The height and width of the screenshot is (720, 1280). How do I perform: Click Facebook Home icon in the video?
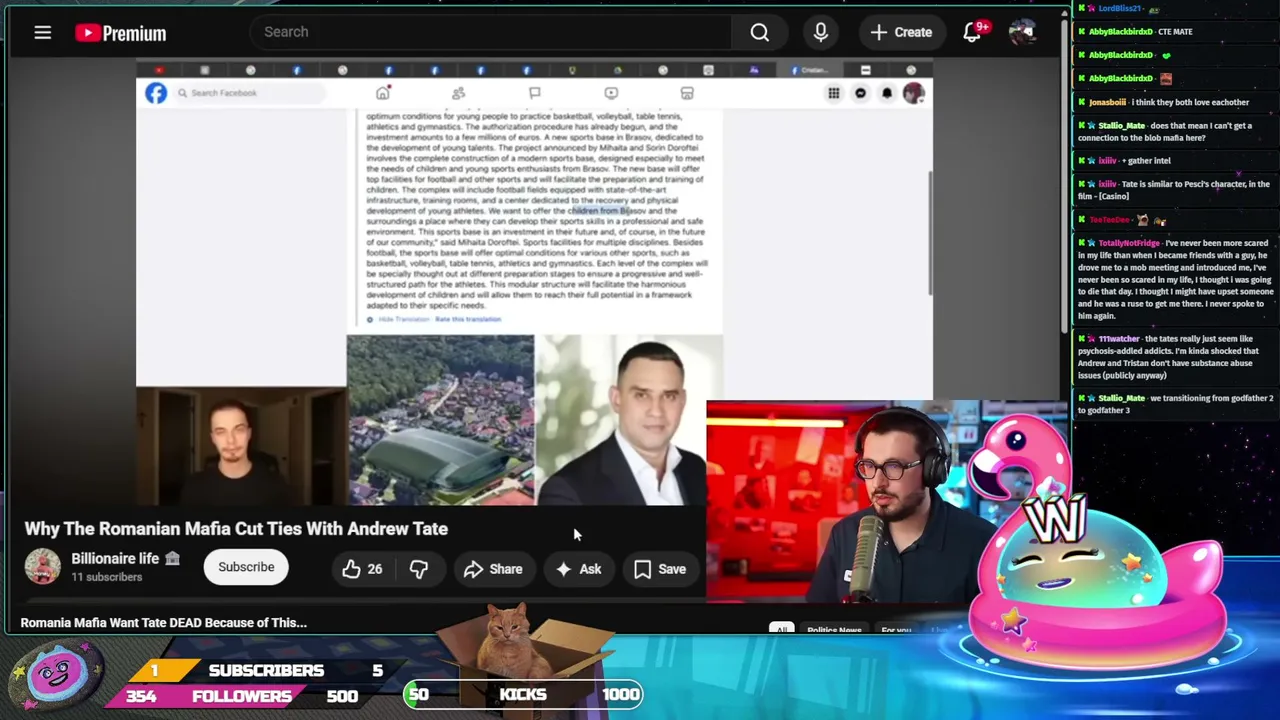pos(383,93)
